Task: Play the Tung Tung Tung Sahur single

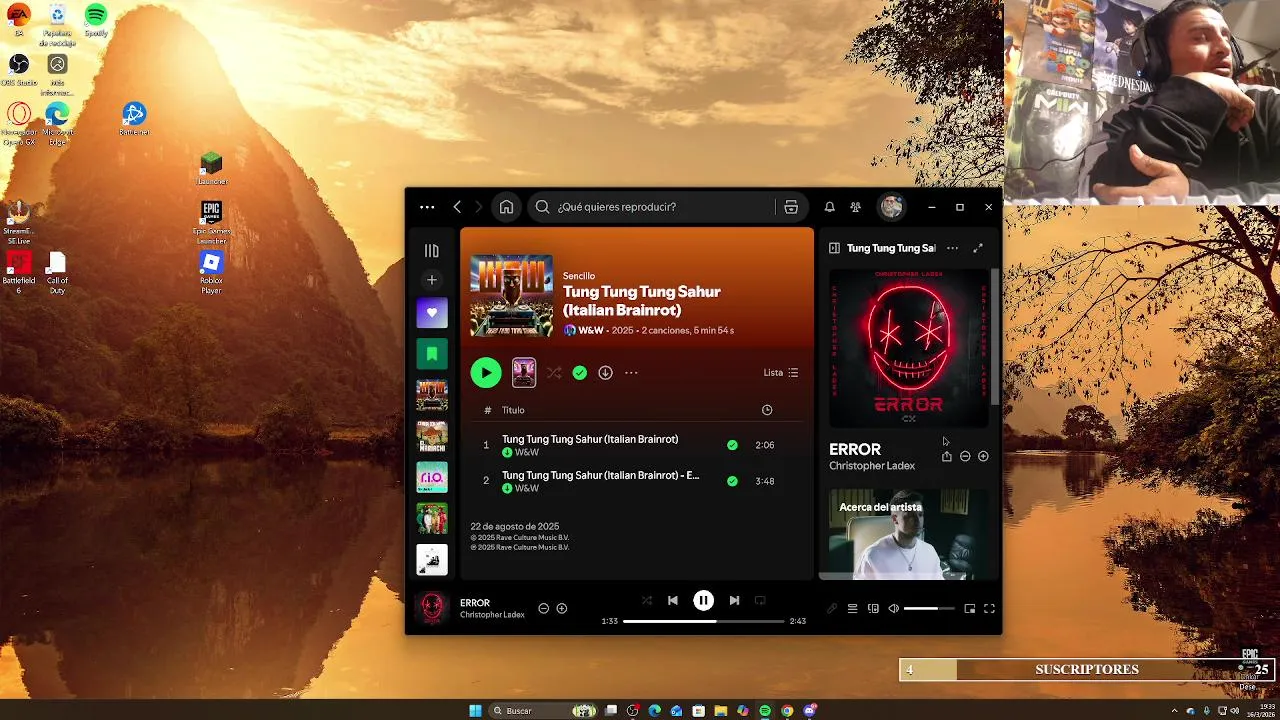Action: (x=486, y=373)
